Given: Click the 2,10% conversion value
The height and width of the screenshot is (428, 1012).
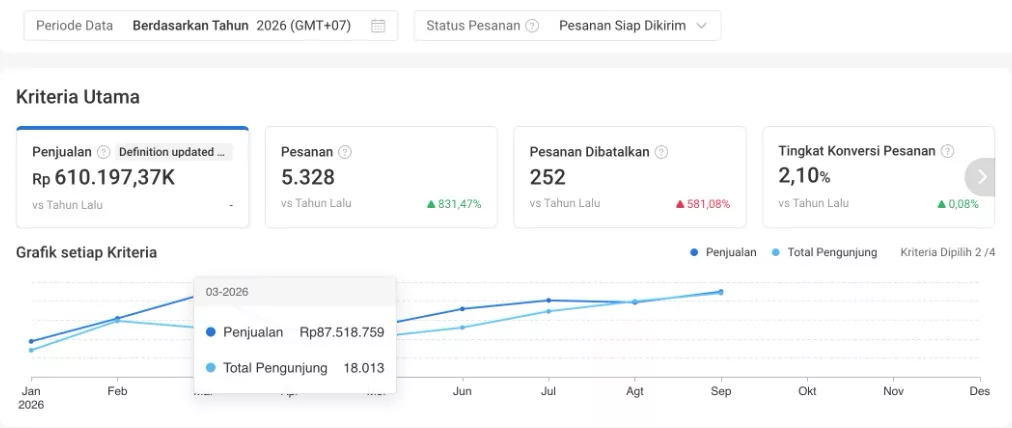Looking at the screenshot, I should click(804, 176).
